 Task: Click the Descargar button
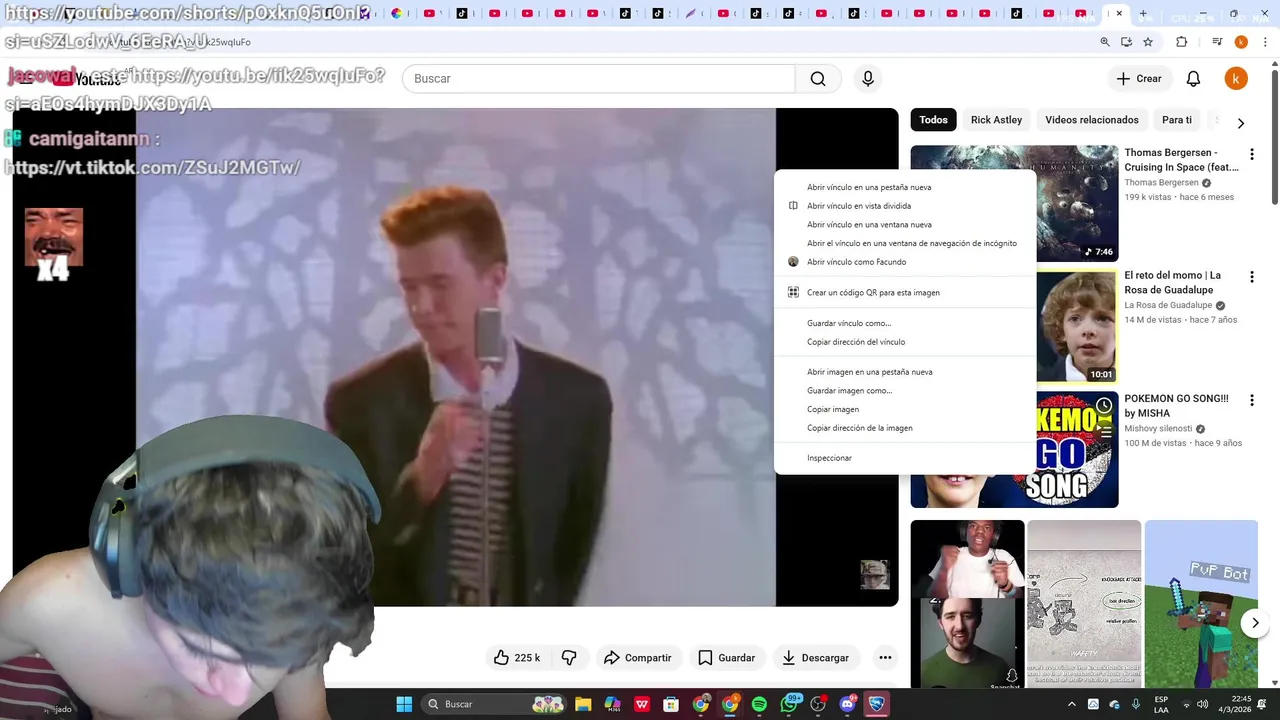click(x=815, y=657)
